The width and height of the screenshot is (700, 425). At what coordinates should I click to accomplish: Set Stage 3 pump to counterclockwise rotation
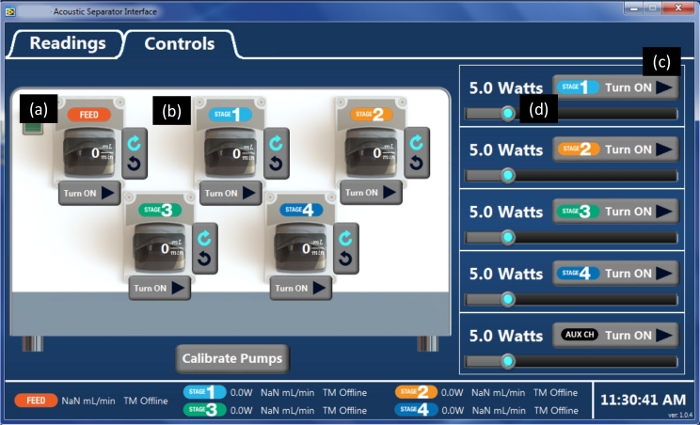tap(205, 258)
